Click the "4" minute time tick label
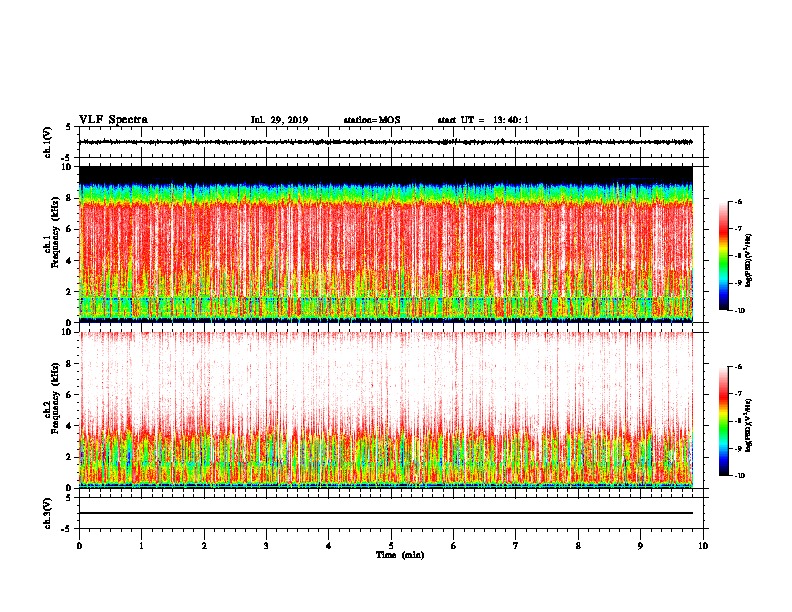 (329, 546)
